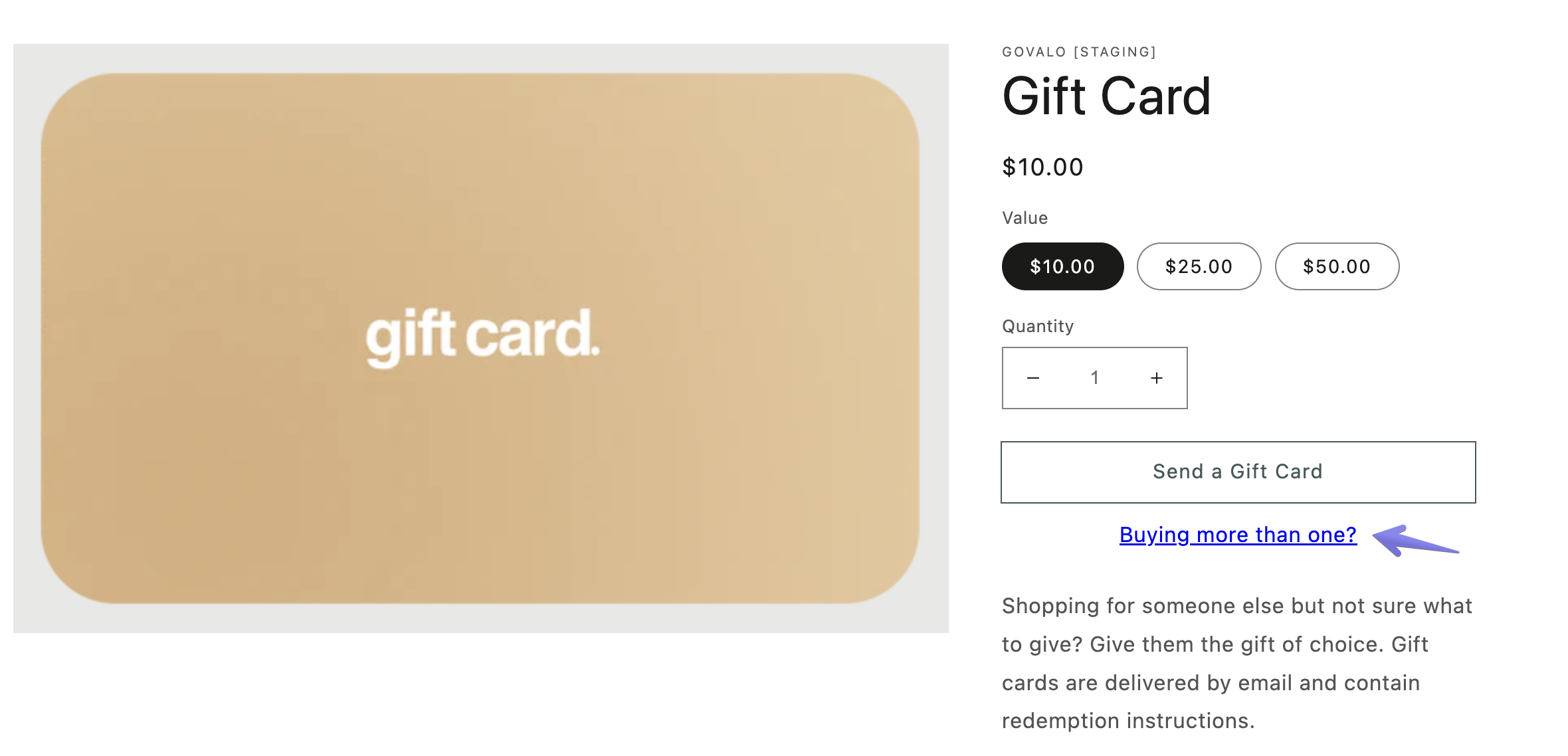Click the $10.00 price below the title

click(1042, 167)
